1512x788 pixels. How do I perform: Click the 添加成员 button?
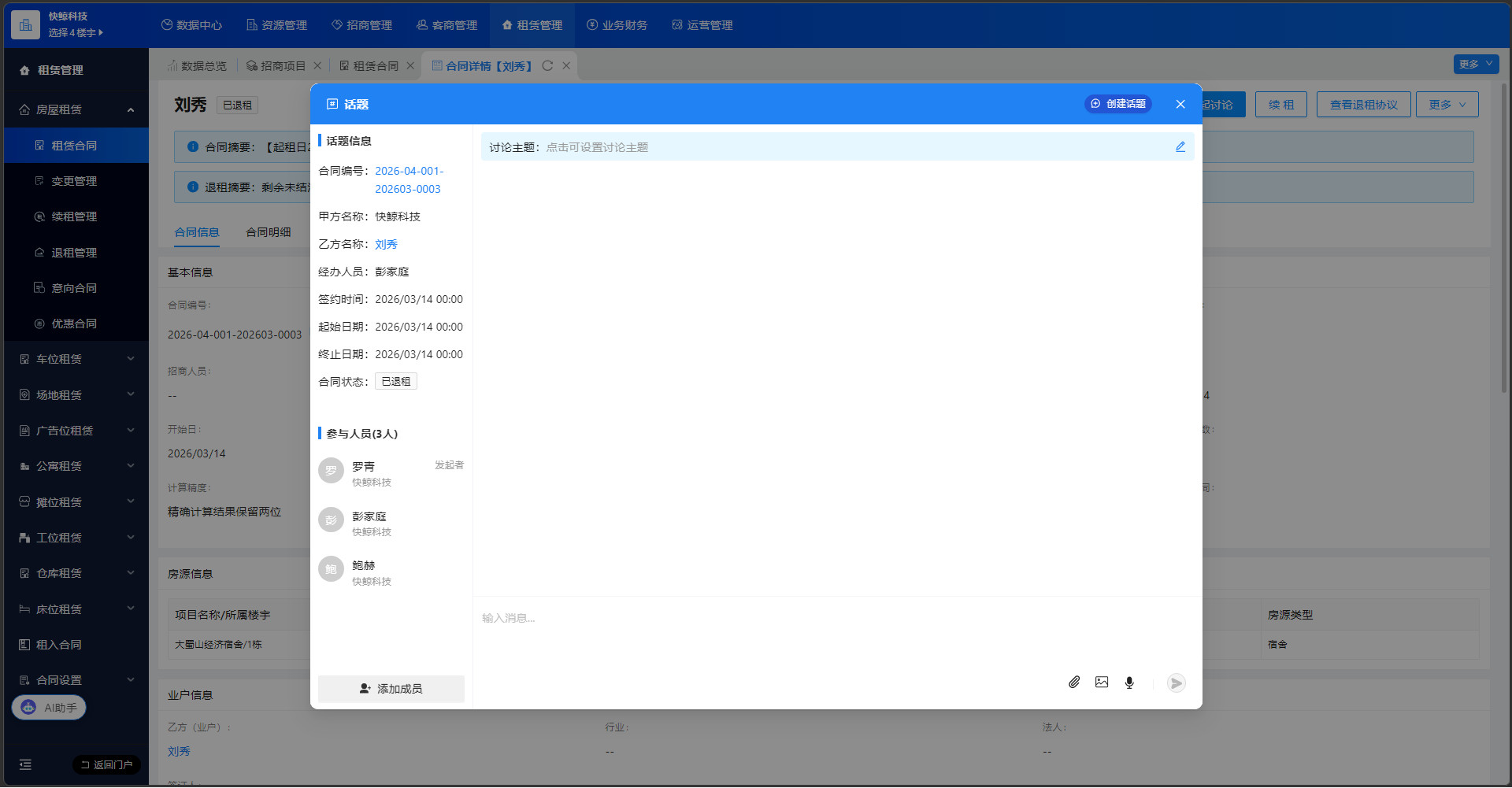point(391,689)
